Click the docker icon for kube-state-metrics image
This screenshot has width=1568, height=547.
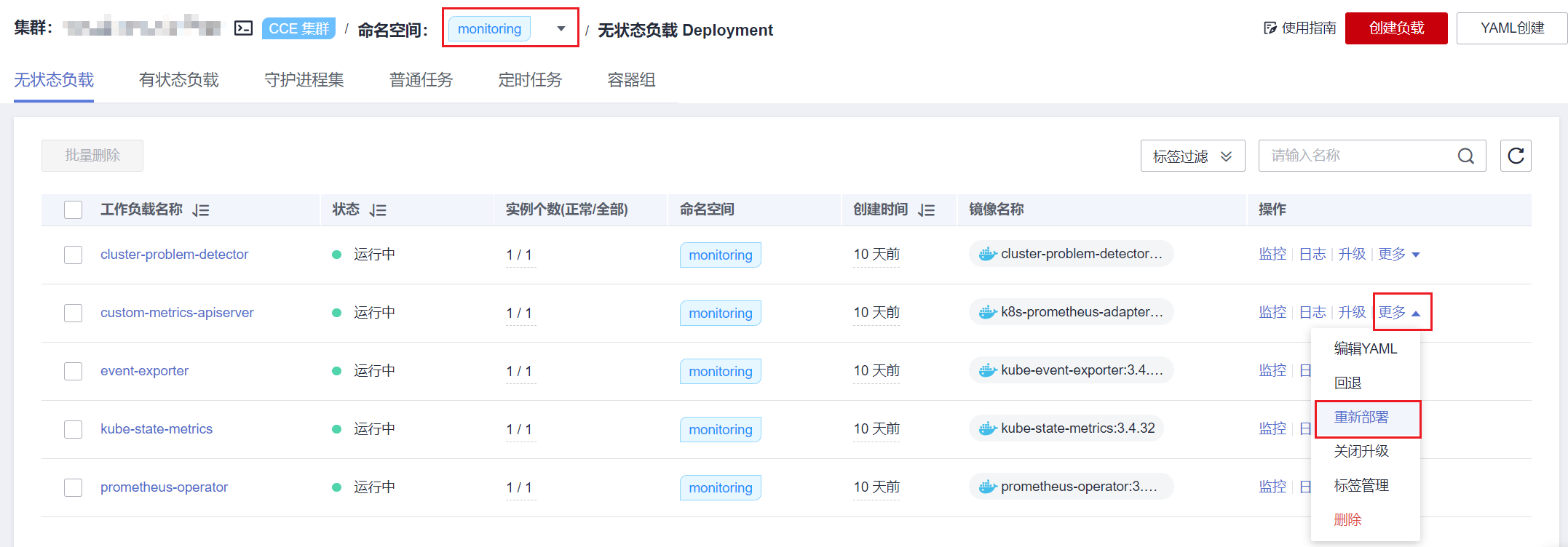[x=987, y=428]
